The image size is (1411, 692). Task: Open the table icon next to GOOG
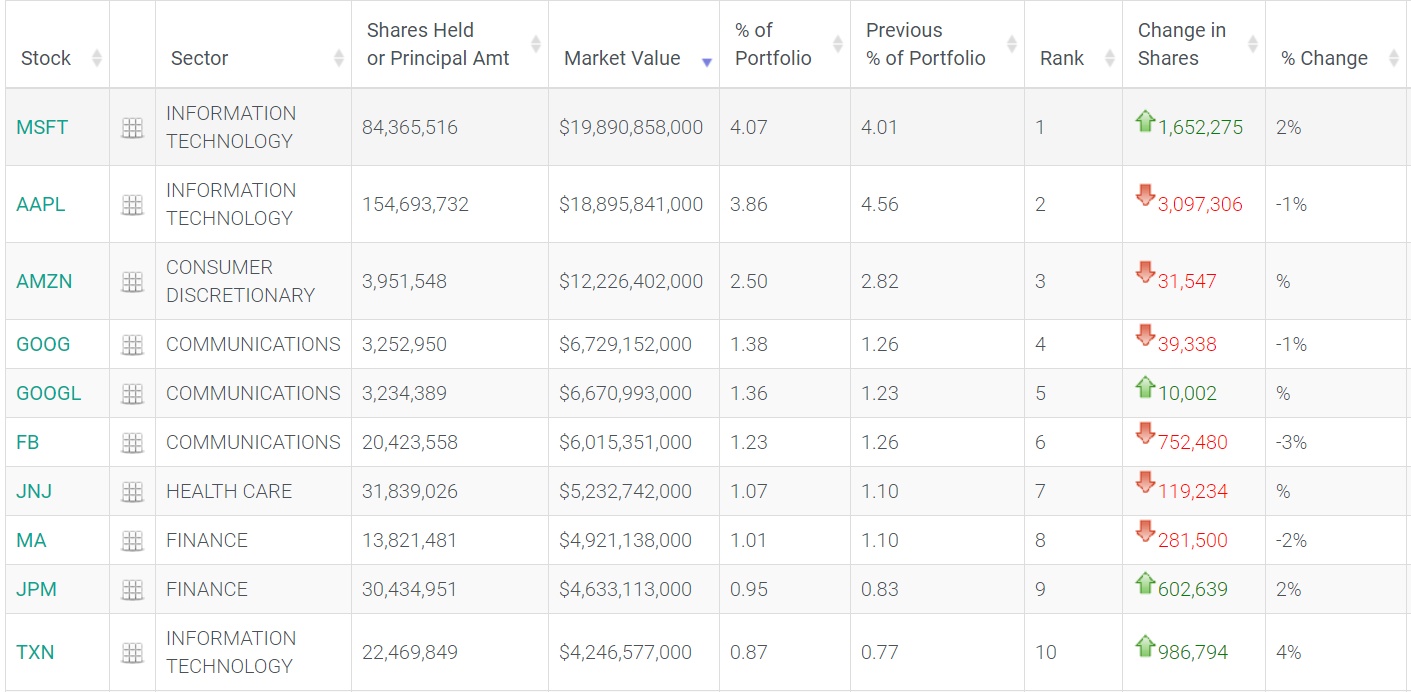tap(132, 345)
